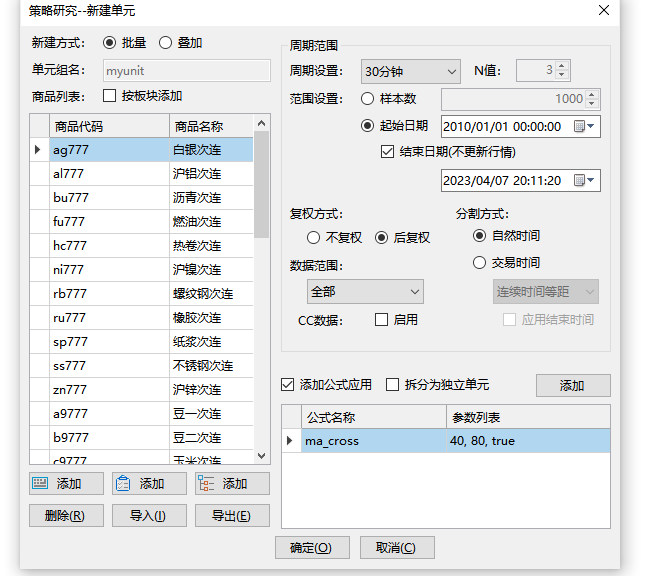655x576 pixels.
Task: Choose the 不复权 adjustment option
Action: 314,238
